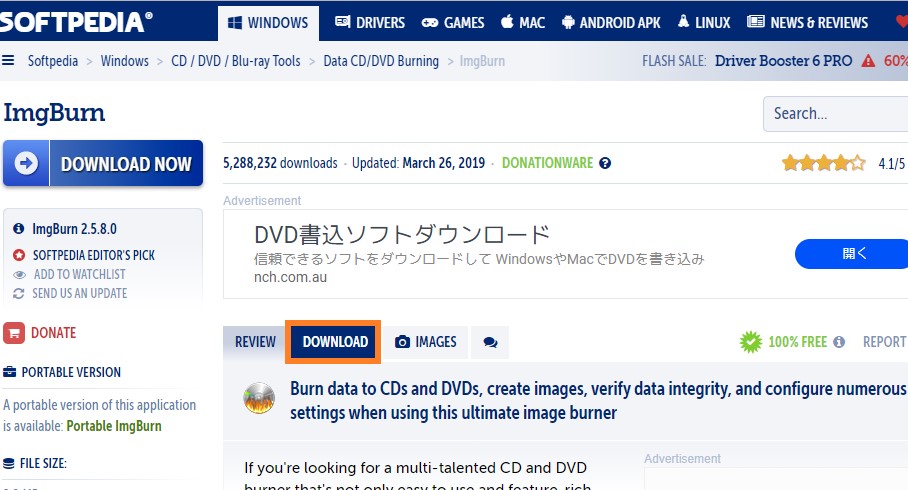Click the 100% FREE label
This screenshot has height=490, width=908.
coord(797,342)
